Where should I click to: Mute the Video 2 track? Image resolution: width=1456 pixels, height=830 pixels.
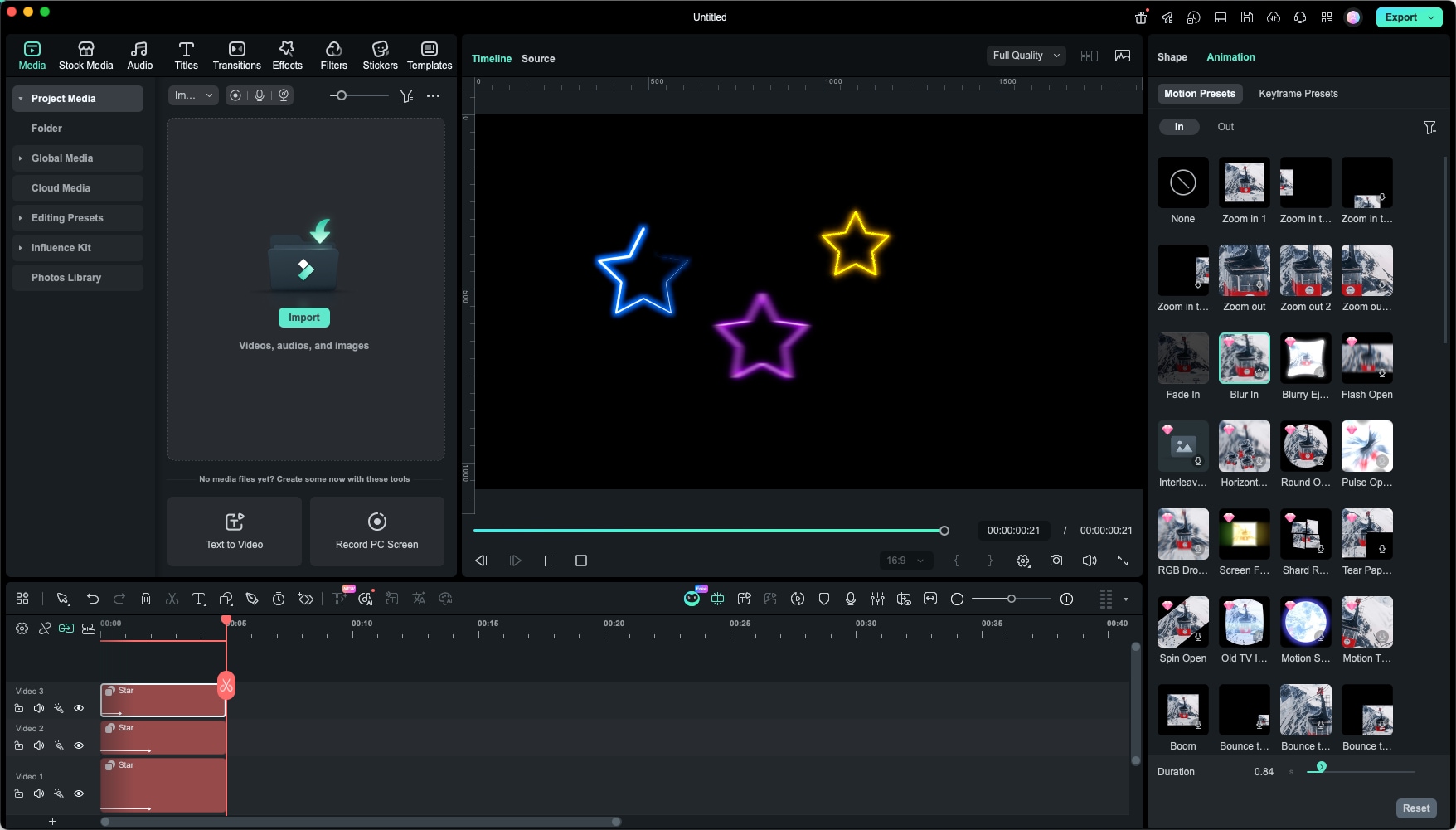pos(39,745)
